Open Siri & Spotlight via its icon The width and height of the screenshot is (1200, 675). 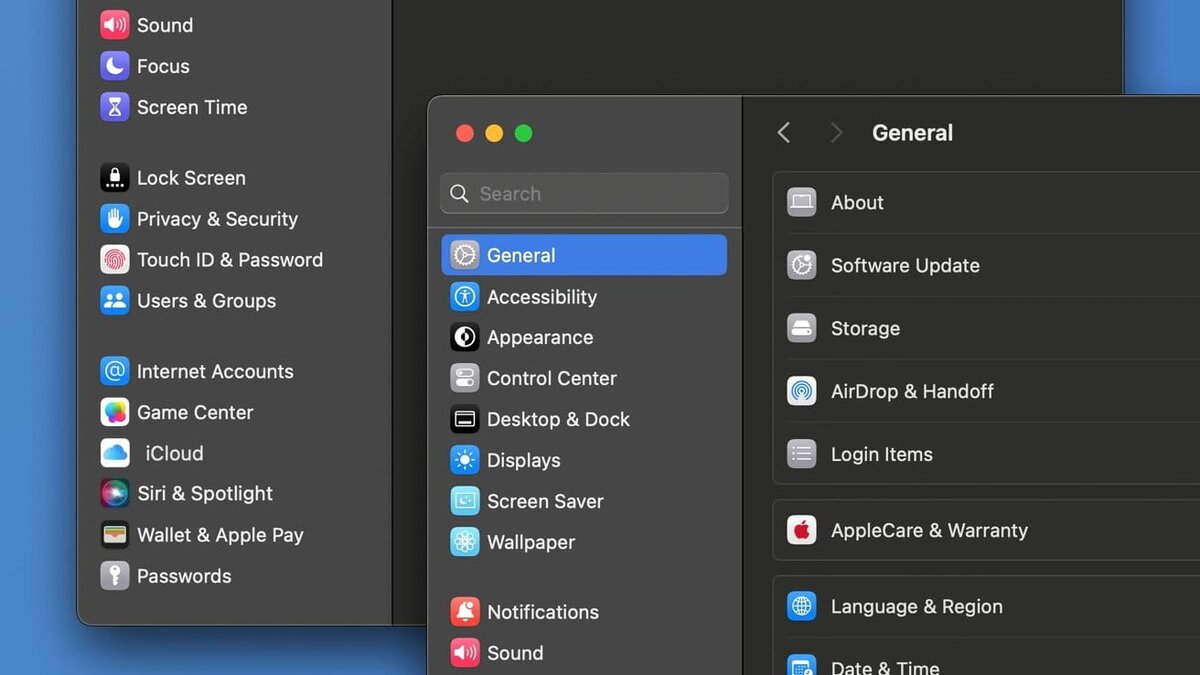click(112, 493)
